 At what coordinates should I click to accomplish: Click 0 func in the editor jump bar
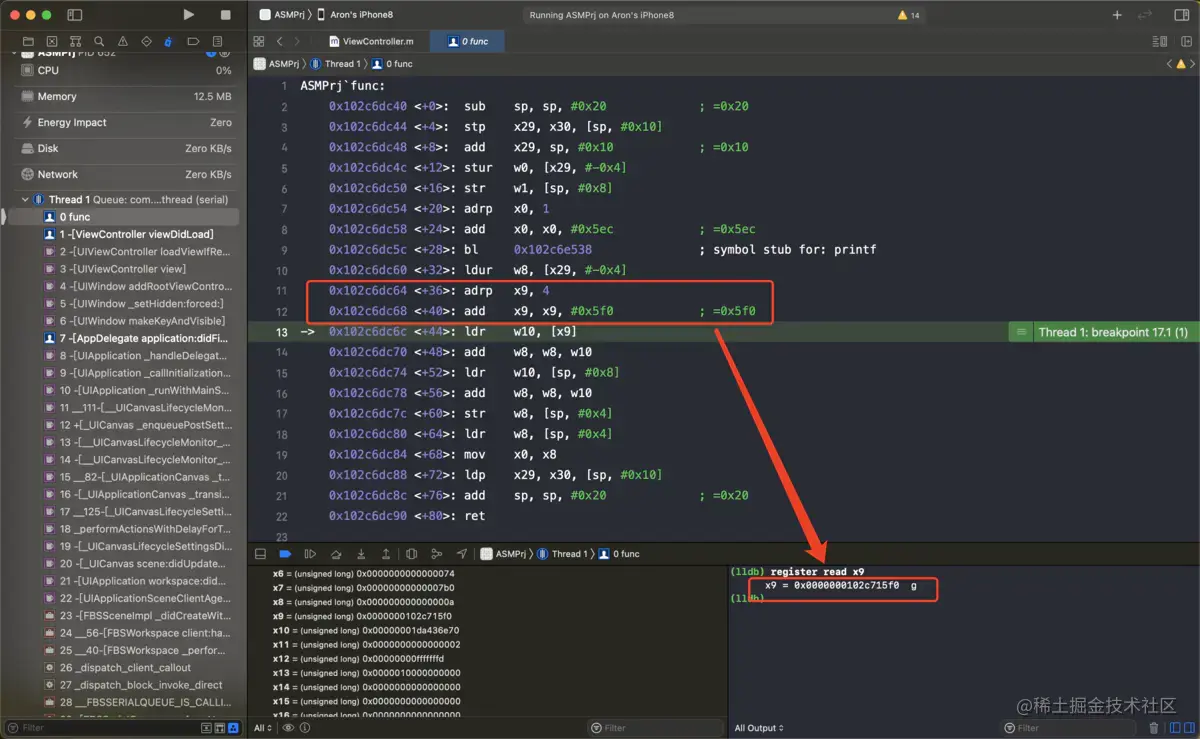pyautogui.click(x=392, y=63)
